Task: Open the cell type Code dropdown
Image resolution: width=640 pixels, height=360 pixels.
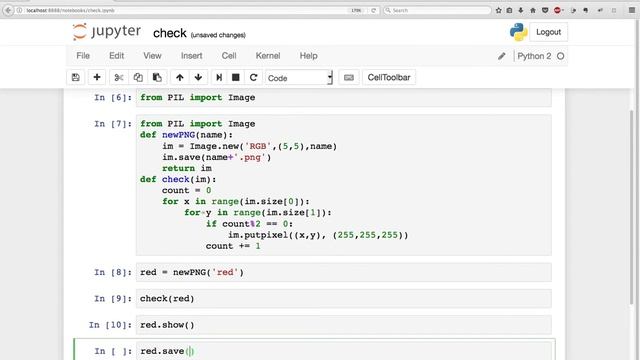Action: (299, 78)
